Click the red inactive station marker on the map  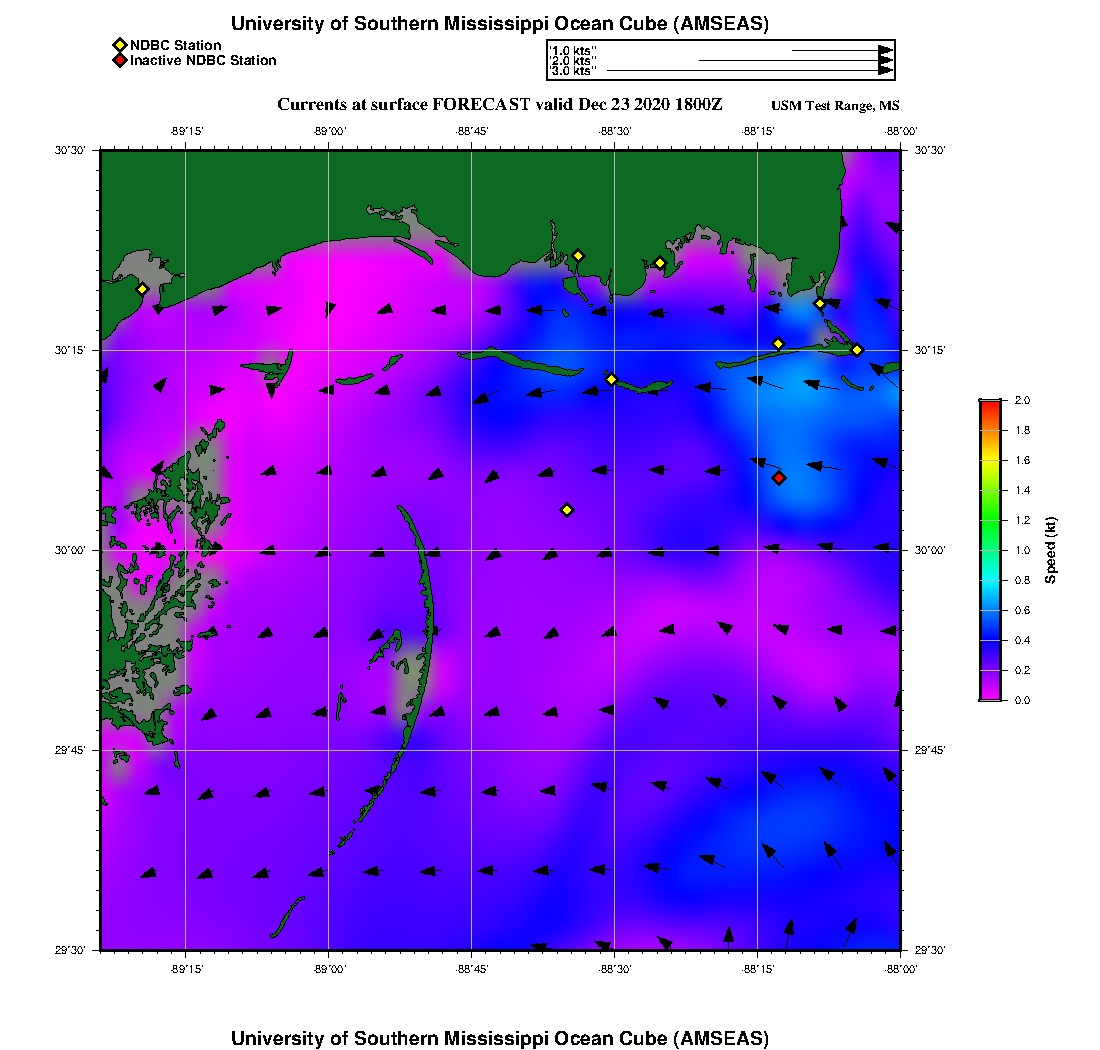779,478
